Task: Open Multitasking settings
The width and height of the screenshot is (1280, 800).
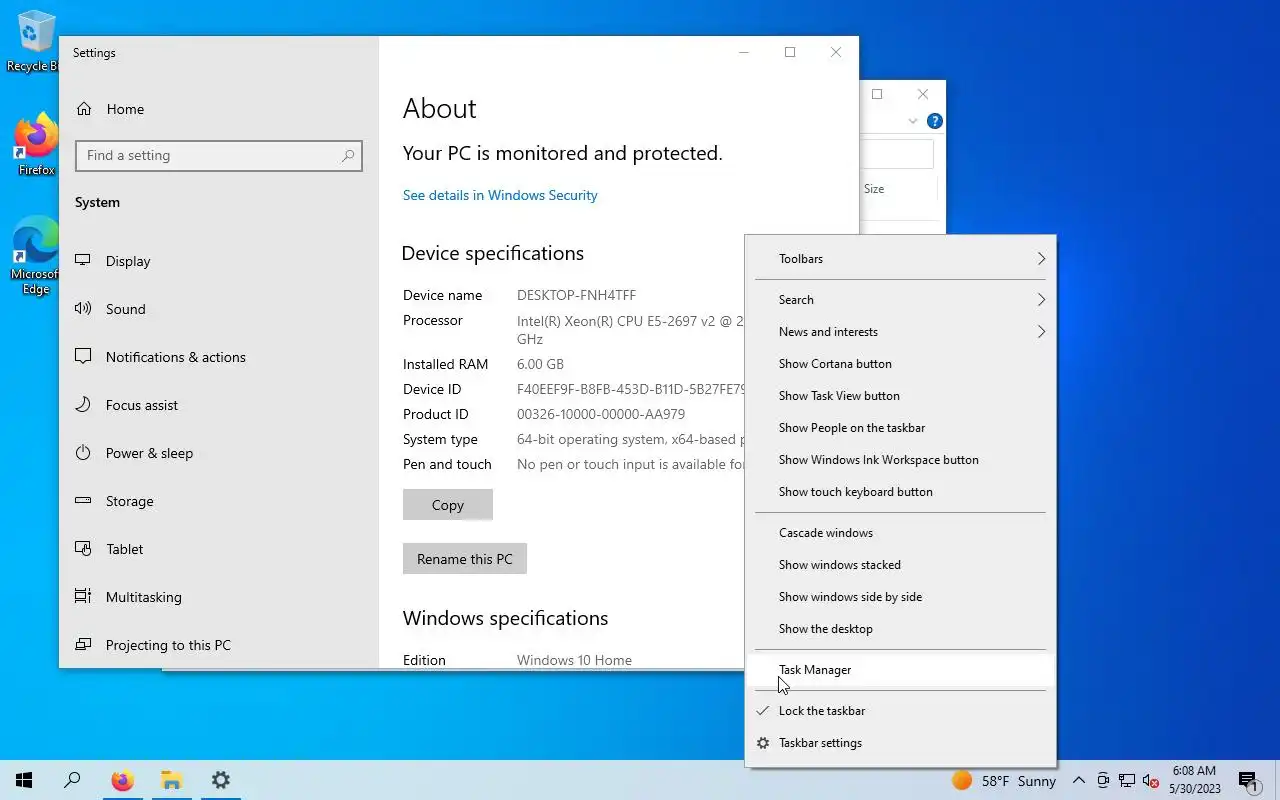Action: coord(218,597)
